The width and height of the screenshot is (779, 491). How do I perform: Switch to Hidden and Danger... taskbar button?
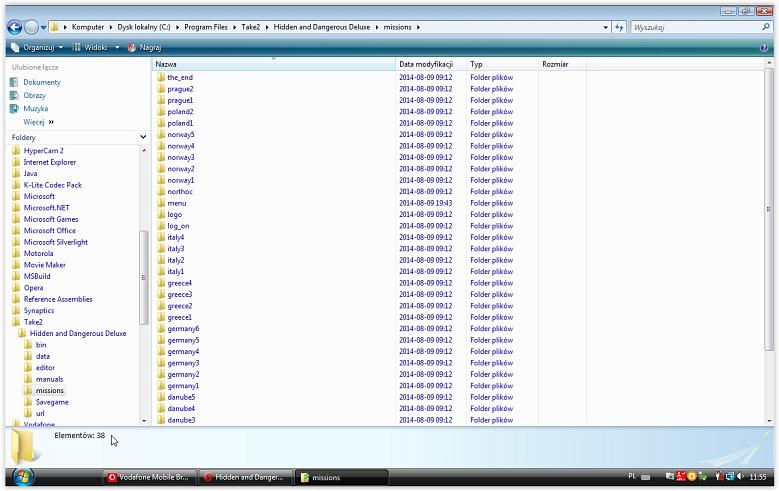click(245, 477)
